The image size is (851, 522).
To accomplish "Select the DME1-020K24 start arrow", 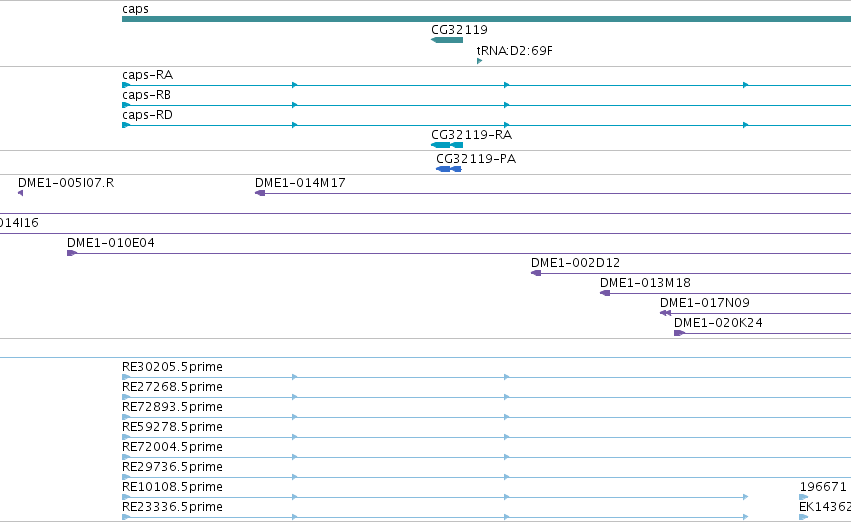I will pyautogui.click(x=679, y=333).
